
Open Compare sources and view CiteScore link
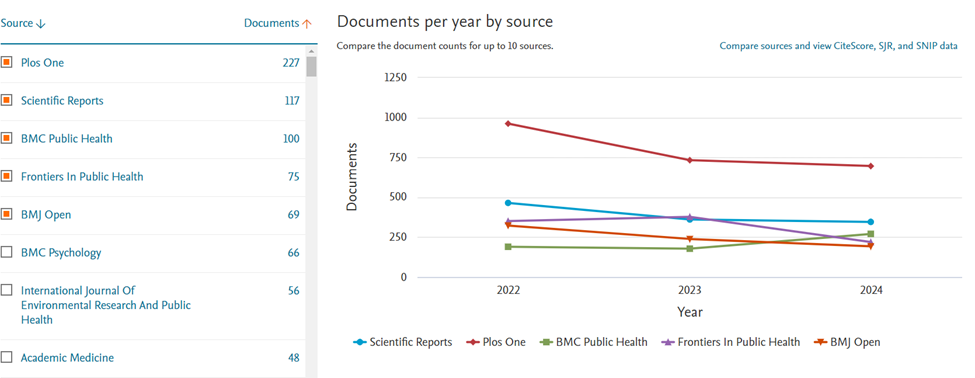838,46
